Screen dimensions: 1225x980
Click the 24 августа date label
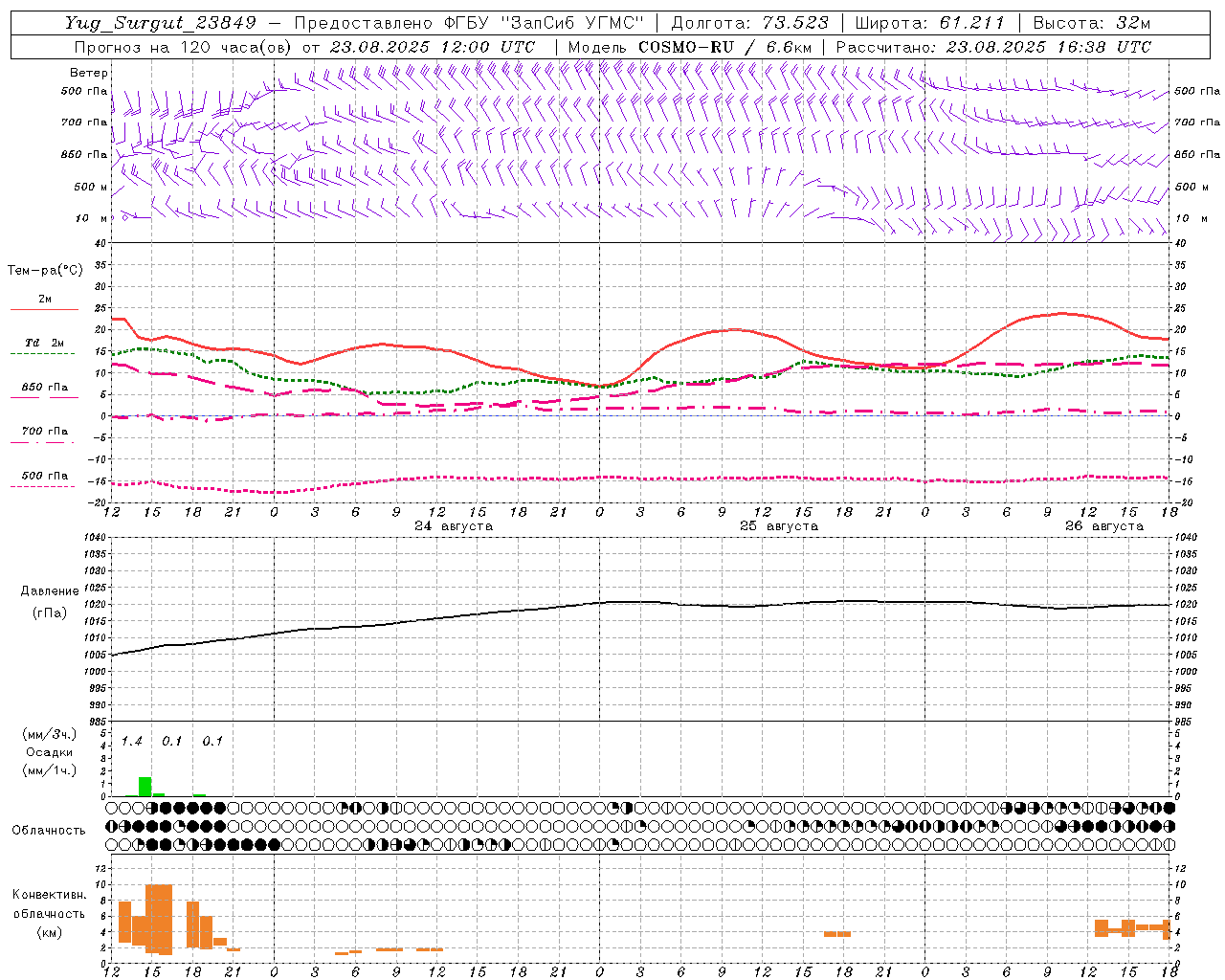[454, 526]
